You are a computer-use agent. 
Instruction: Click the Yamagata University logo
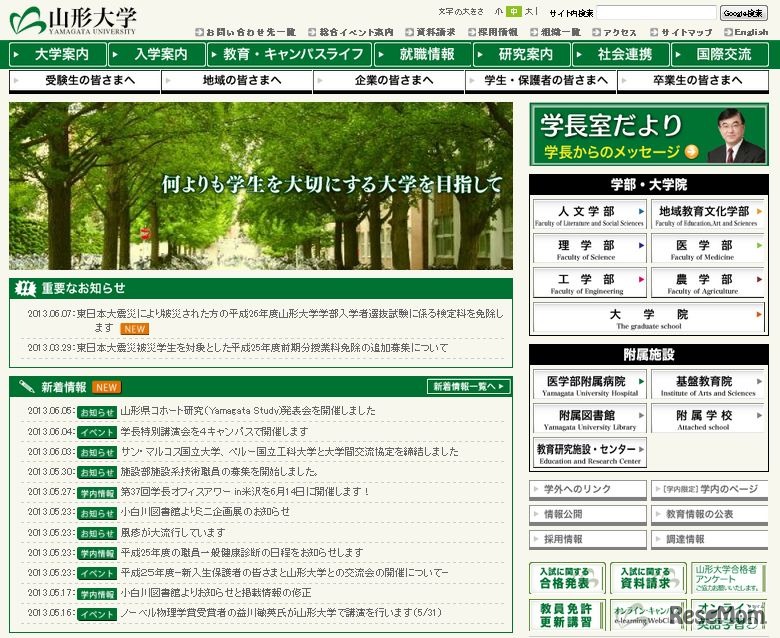73,20
